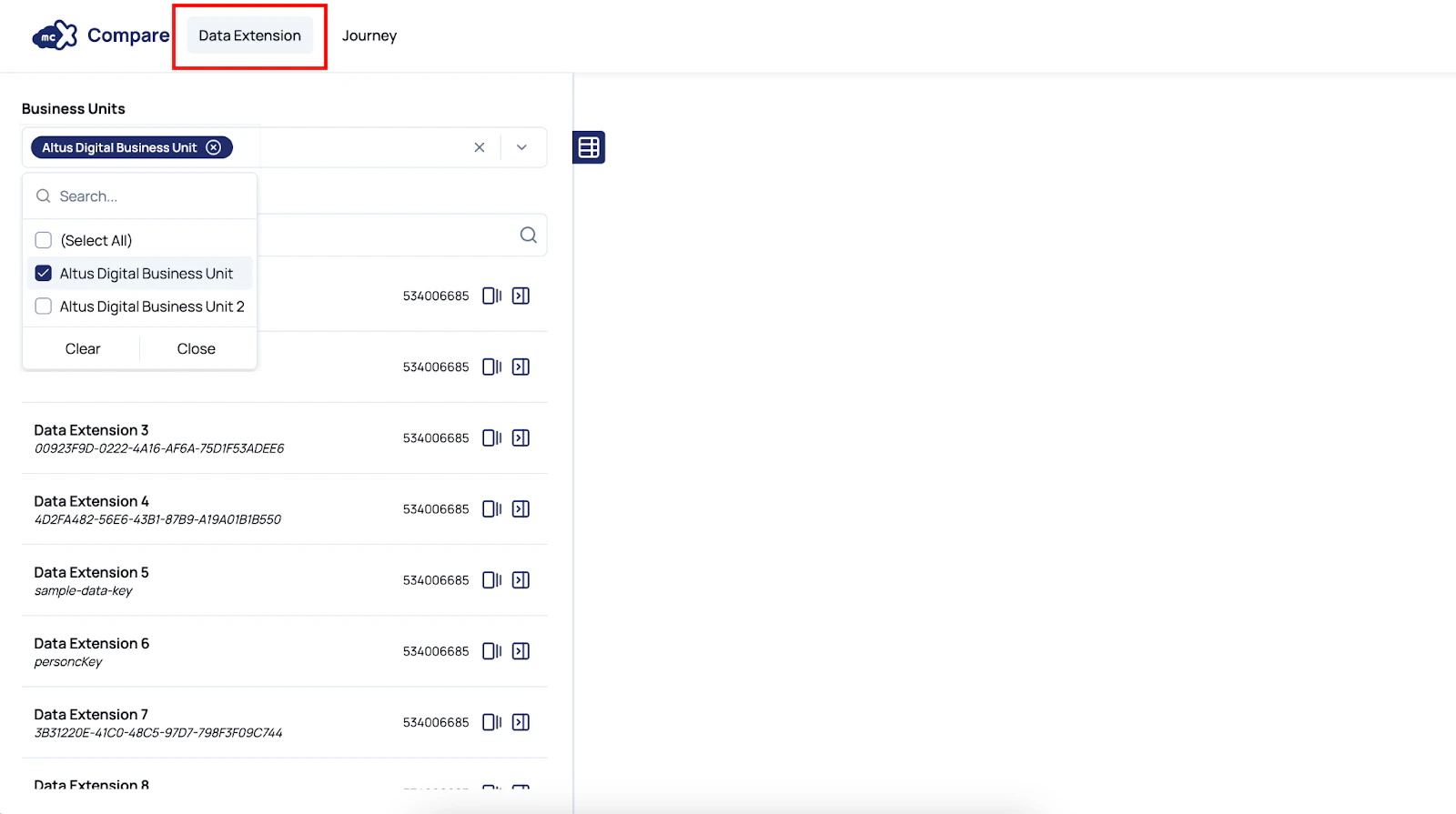Click right-panel icon for Data Extension 6
1456x814 pixels.
pos(521,650)
